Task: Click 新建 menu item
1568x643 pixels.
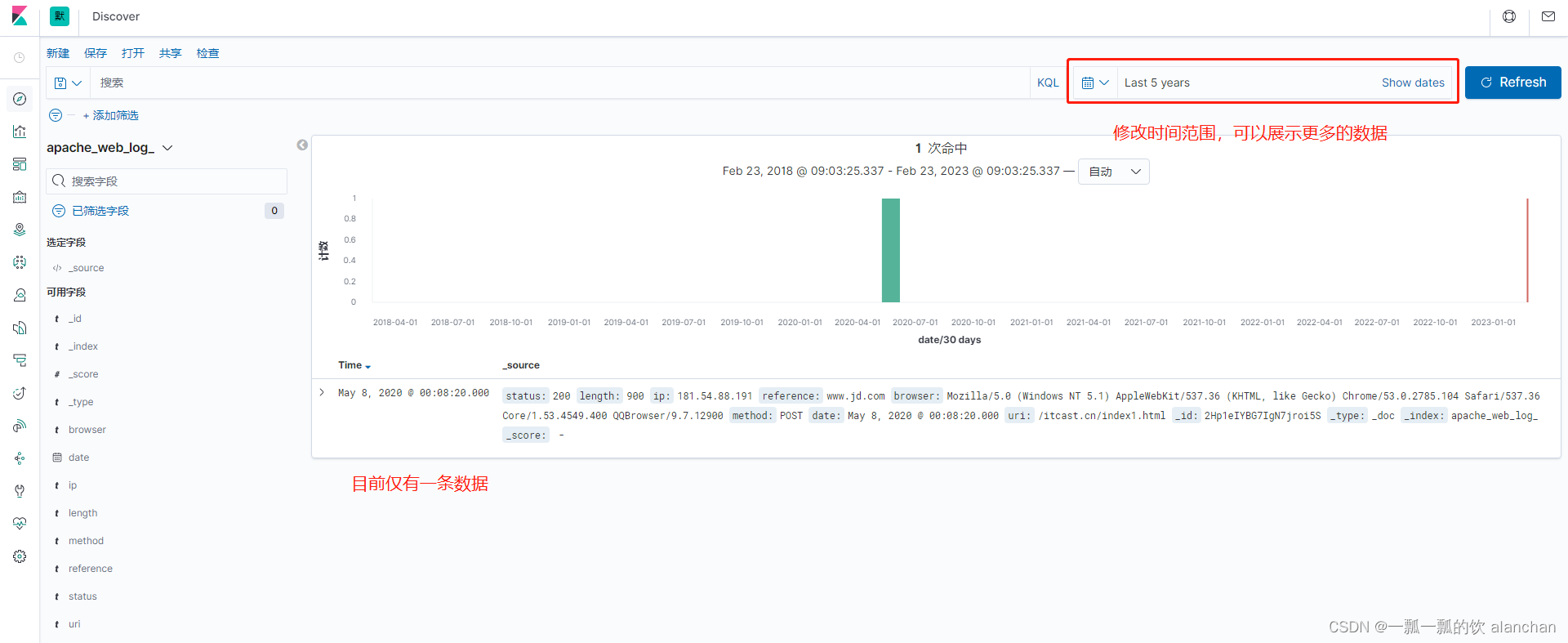Action: (58, 53)
